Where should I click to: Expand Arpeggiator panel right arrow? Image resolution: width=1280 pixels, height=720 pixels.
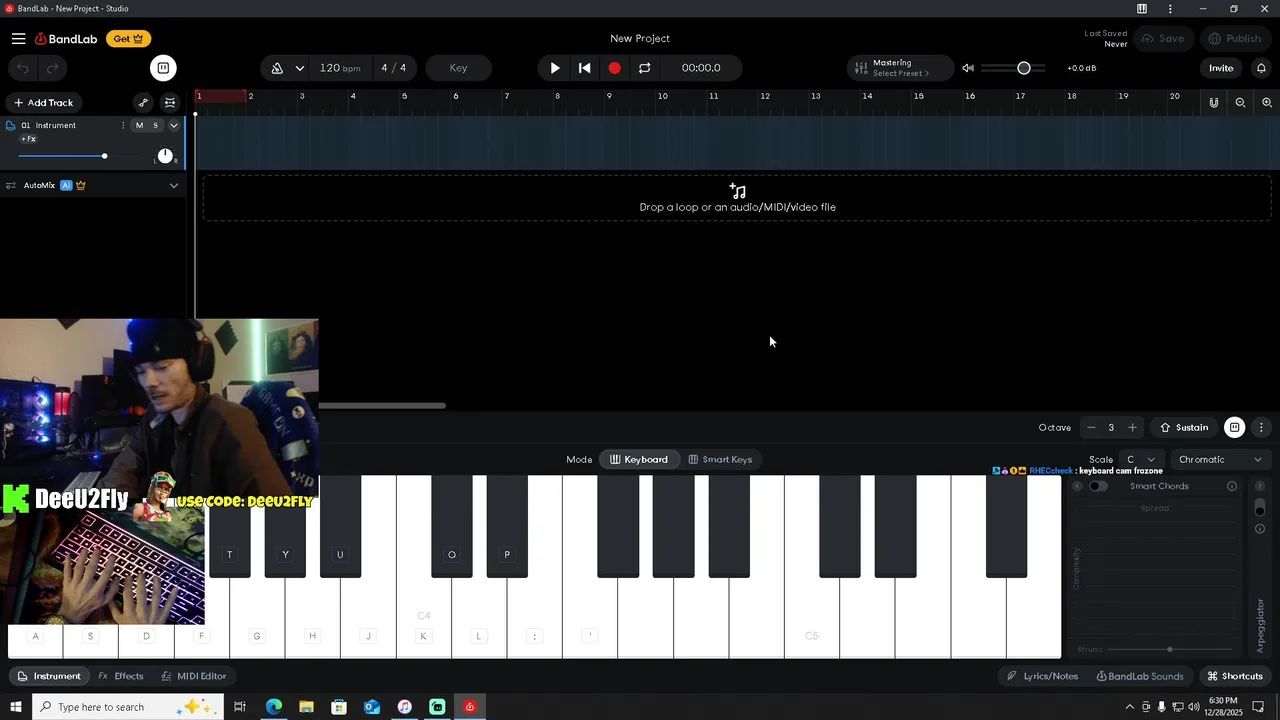[x=1260, y=487]
